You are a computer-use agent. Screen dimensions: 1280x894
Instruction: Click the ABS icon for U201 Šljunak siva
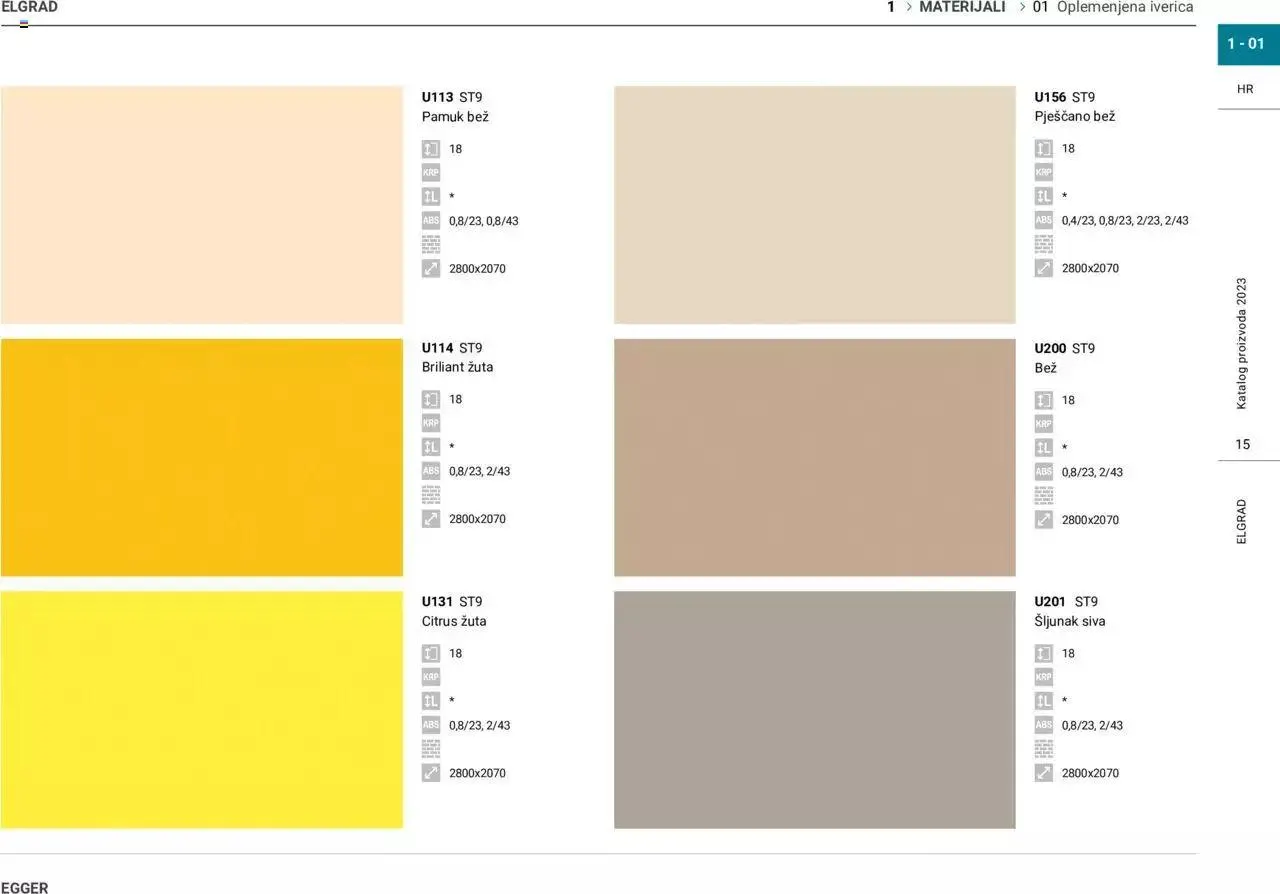point(1044,725)
